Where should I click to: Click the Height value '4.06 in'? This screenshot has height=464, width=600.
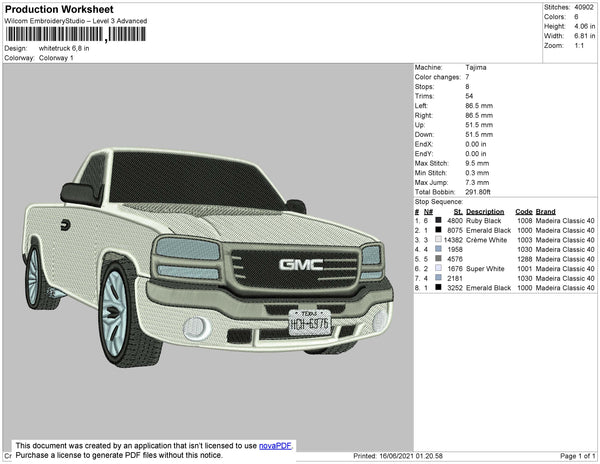(x=584, y=26)
